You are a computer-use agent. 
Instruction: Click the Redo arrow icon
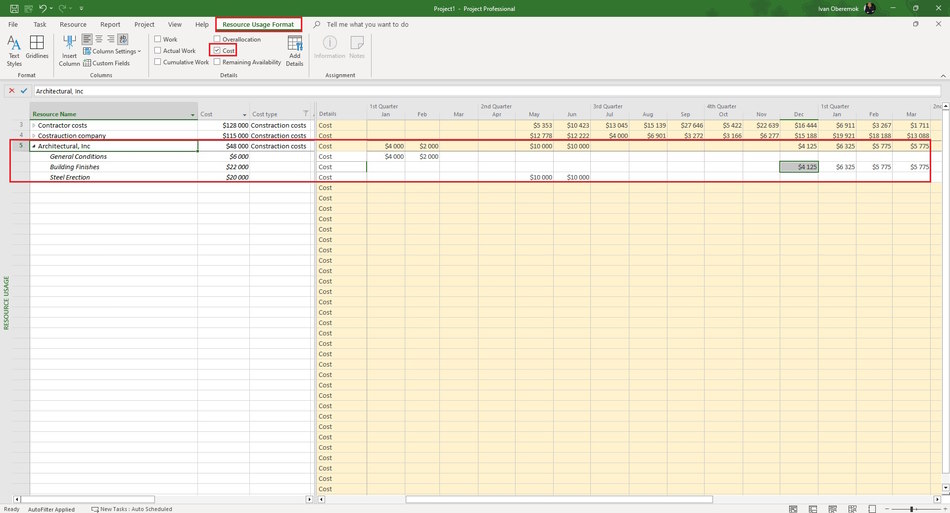62,8
